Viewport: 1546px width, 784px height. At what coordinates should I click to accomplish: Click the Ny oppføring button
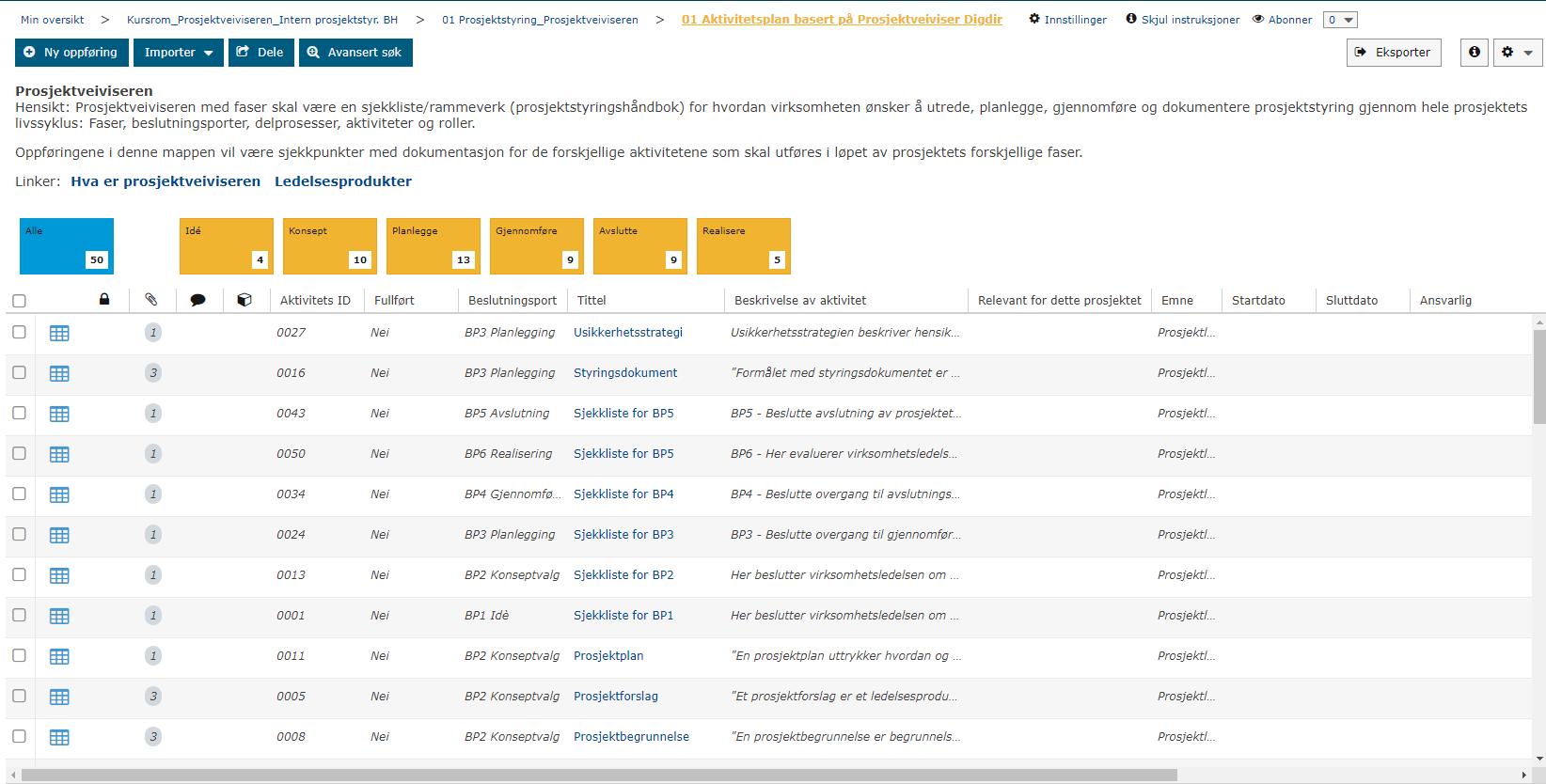coord(71,53)
